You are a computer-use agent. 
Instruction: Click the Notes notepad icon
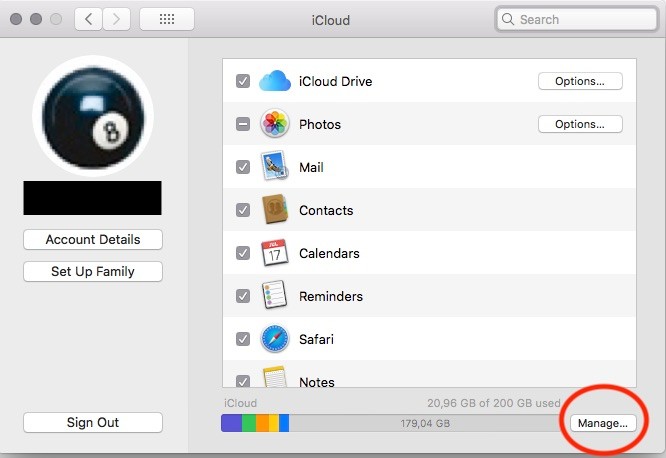tap(274, 377)
